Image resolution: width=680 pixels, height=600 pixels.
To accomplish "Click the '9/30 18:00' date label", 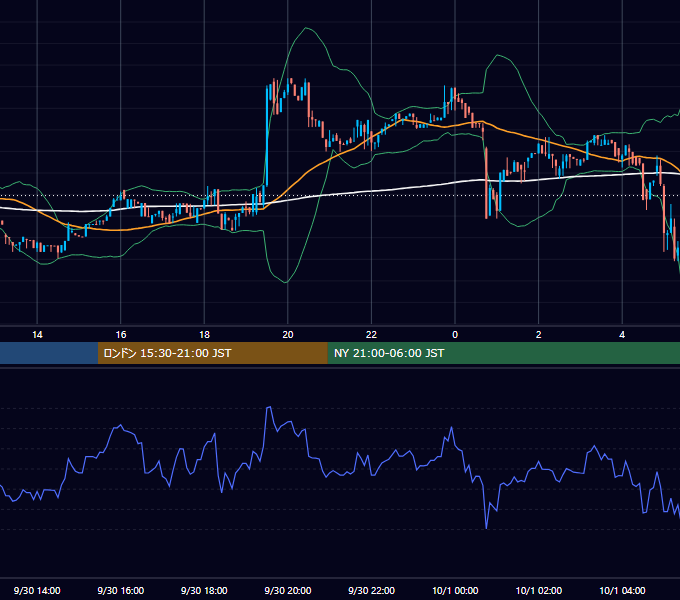I will [204, 590].
